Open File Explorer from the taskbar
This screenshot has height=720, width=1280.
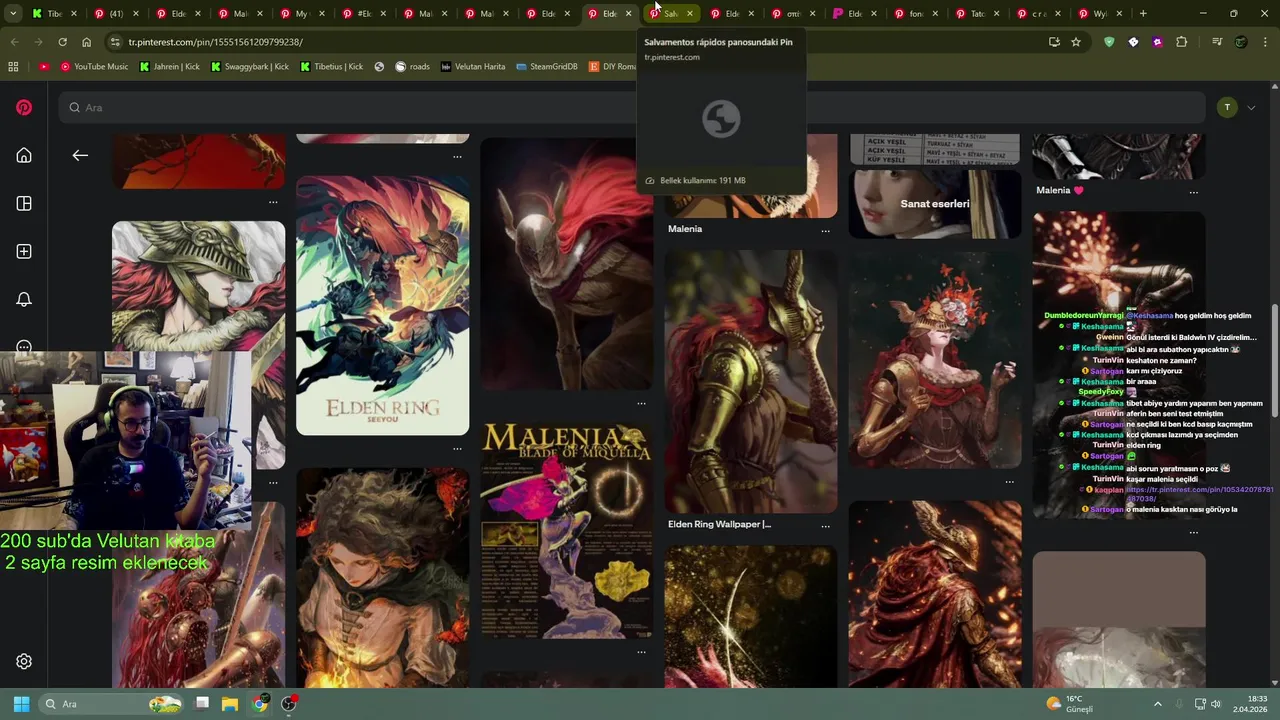click(x=230, y=704)
